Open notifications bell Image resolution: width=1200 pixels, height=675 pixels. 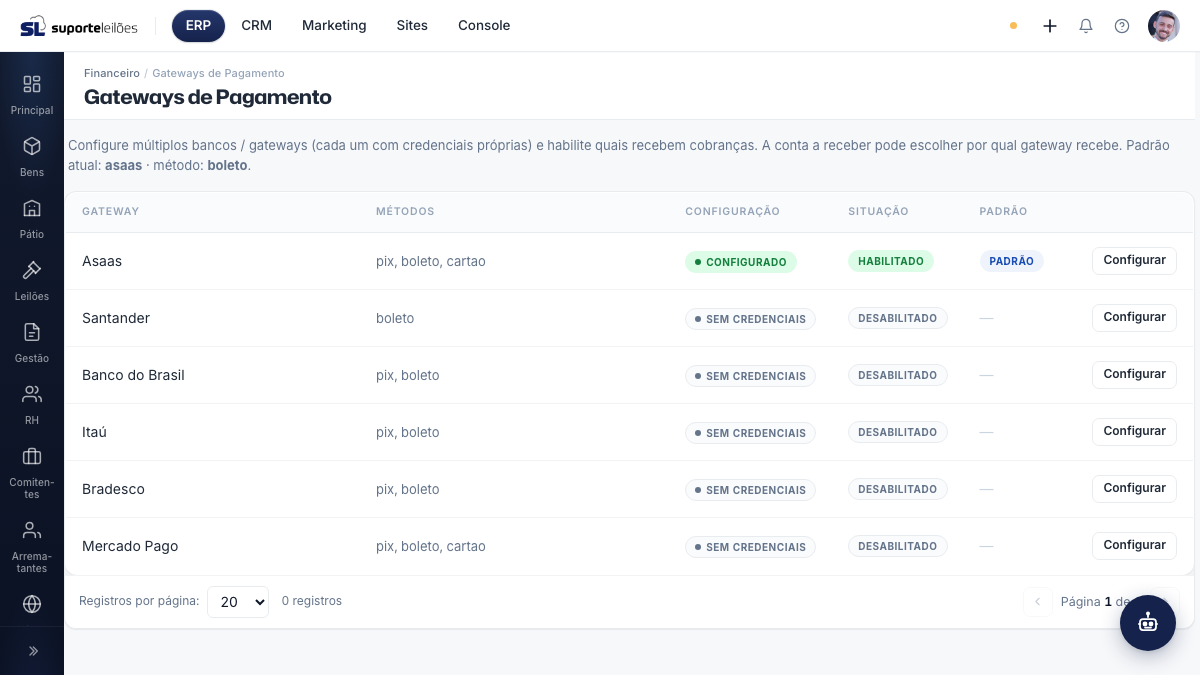pos(1086,26)
